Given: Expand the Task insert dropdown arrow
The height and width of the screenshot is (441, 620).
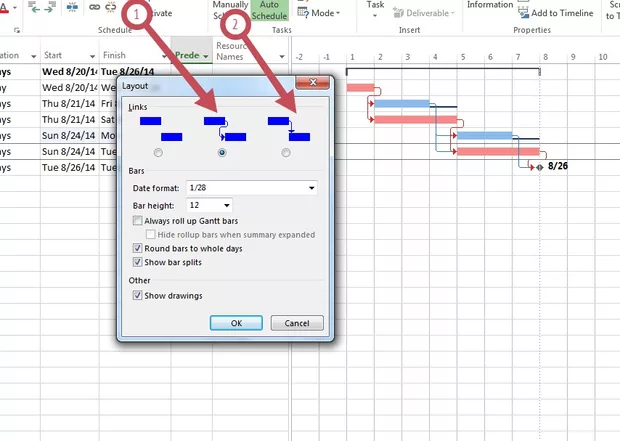Looking at the screenshot, I should coord(375,16).
